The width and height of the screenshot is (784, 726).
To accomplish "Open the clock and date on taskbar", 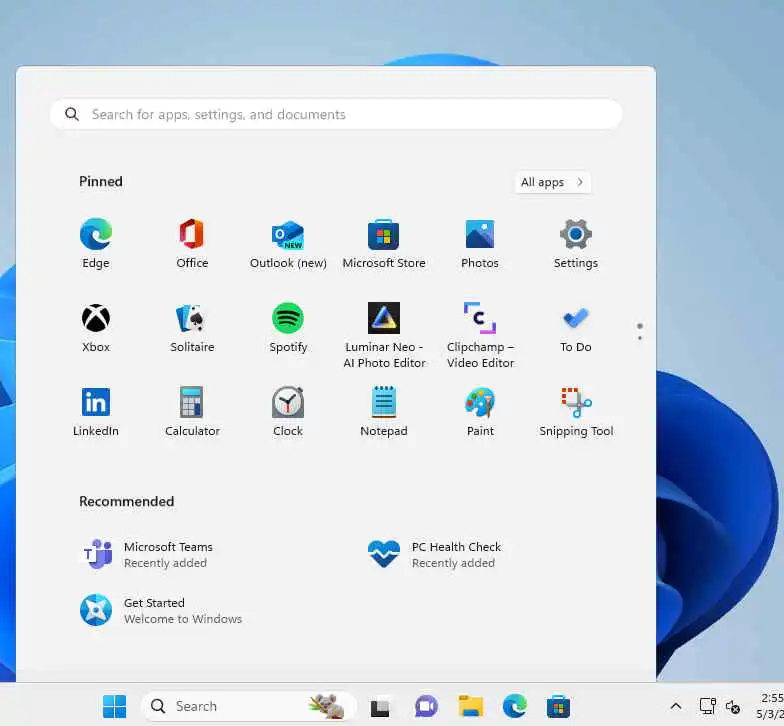I will (770, 706).
